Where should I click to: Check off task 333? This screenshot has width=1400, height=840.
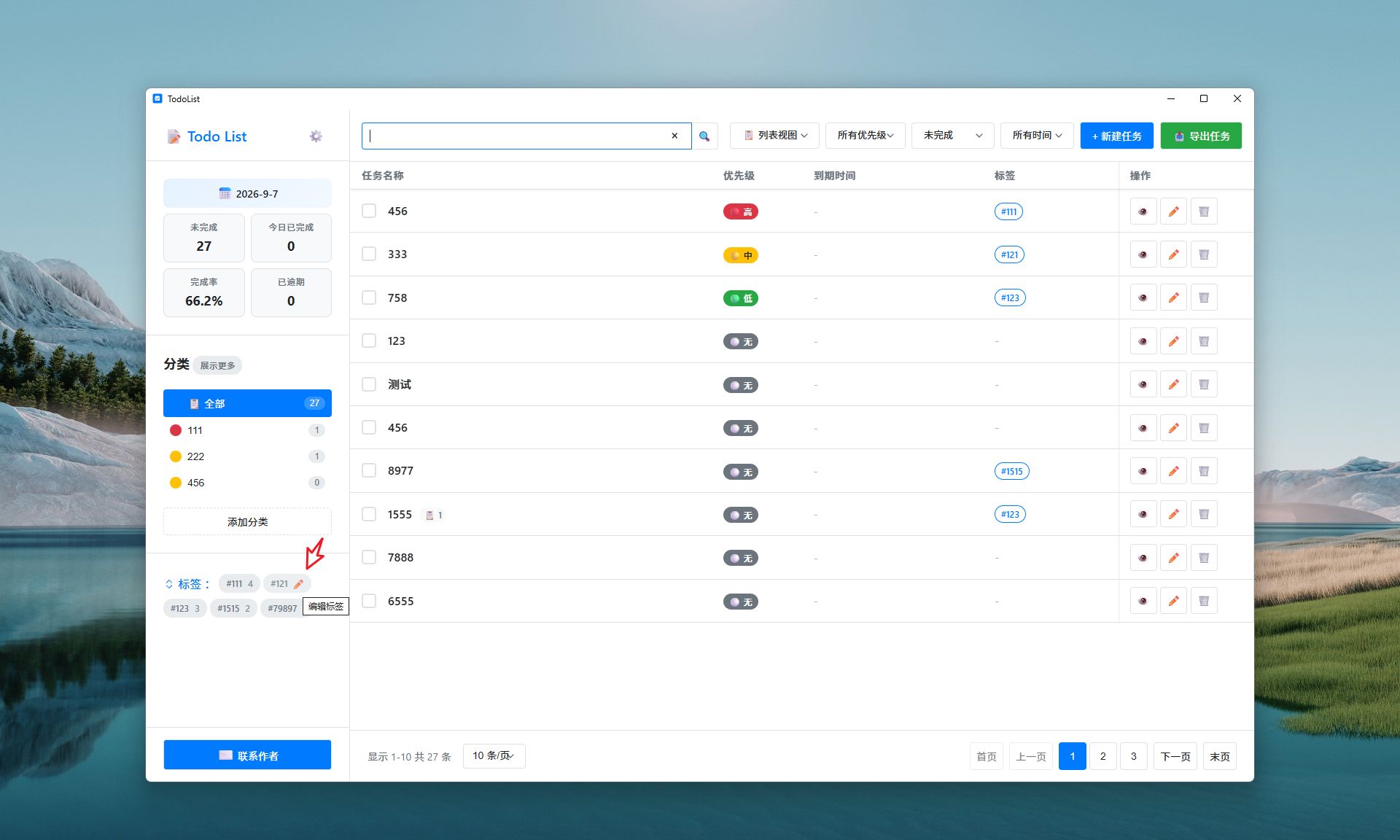(x=369, y=254)
